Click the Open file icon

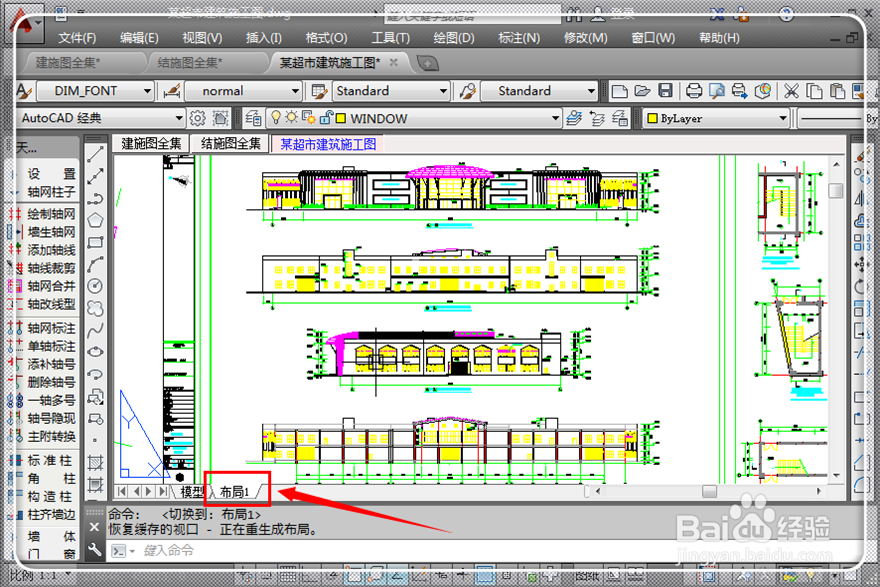tap(643, 91)
